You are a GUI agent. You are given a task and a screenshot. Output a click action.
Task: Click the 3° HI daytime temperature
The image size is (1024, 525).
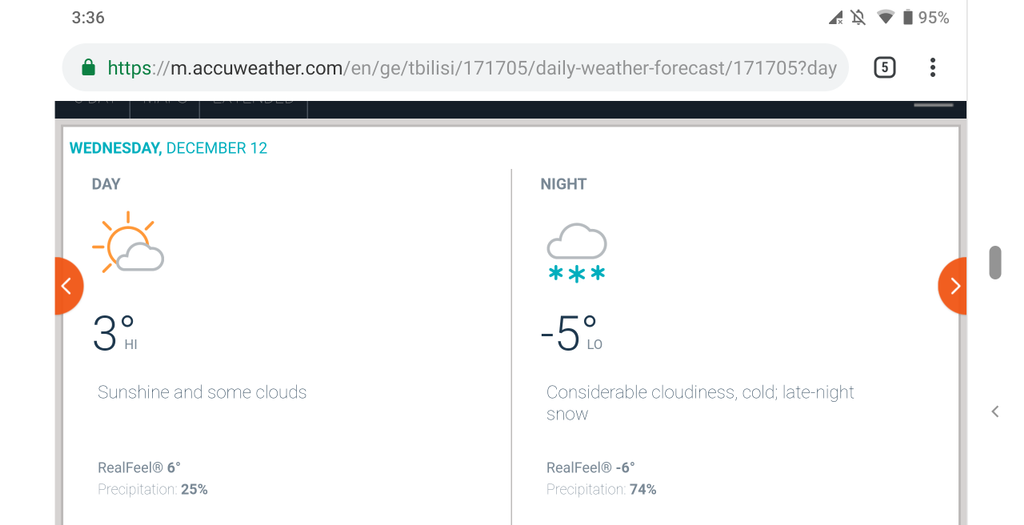coord(115,333)
